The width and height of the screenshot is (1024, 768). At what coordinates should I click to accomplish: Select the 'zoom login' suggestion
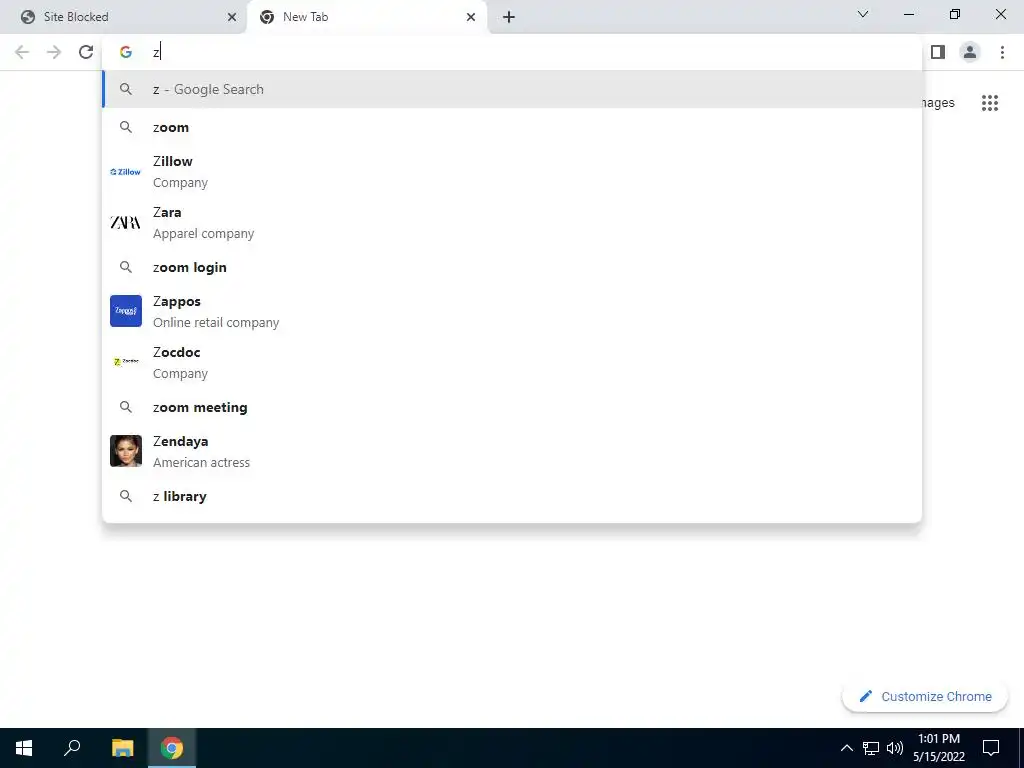(512, 267)
